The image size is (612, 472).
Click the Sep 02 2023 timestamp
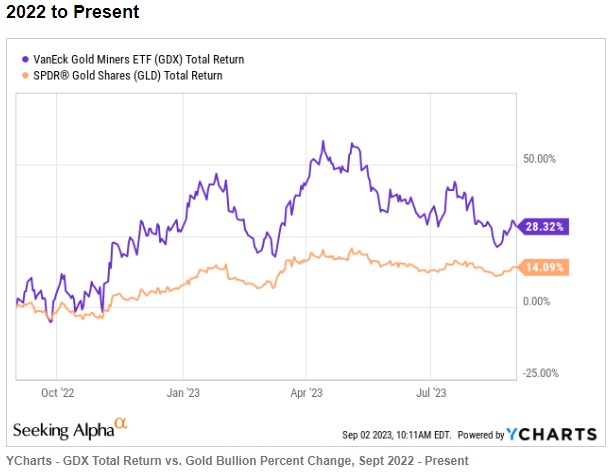[x=397, y=435]
